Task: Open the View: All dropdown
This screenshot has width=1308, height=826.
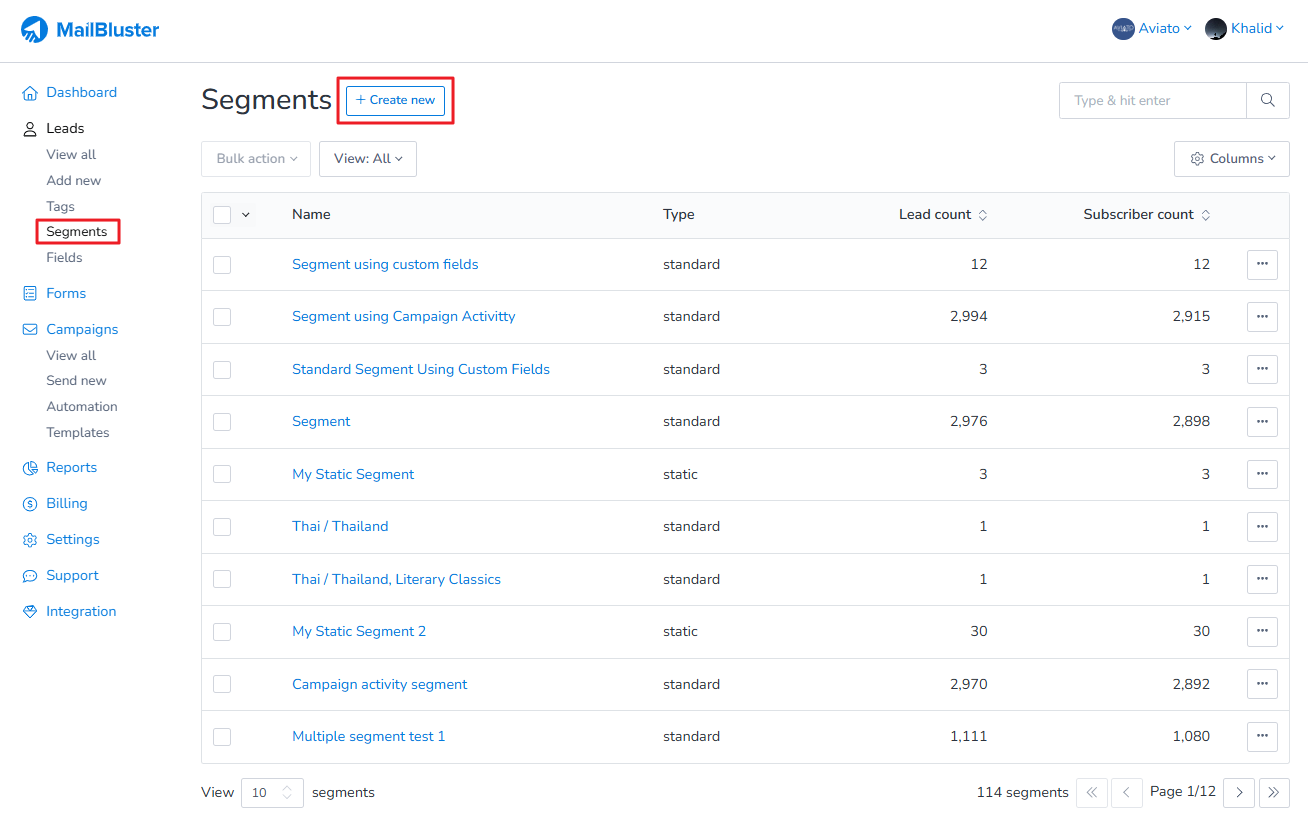Action: pyautogui.click(x=367, y=158)
